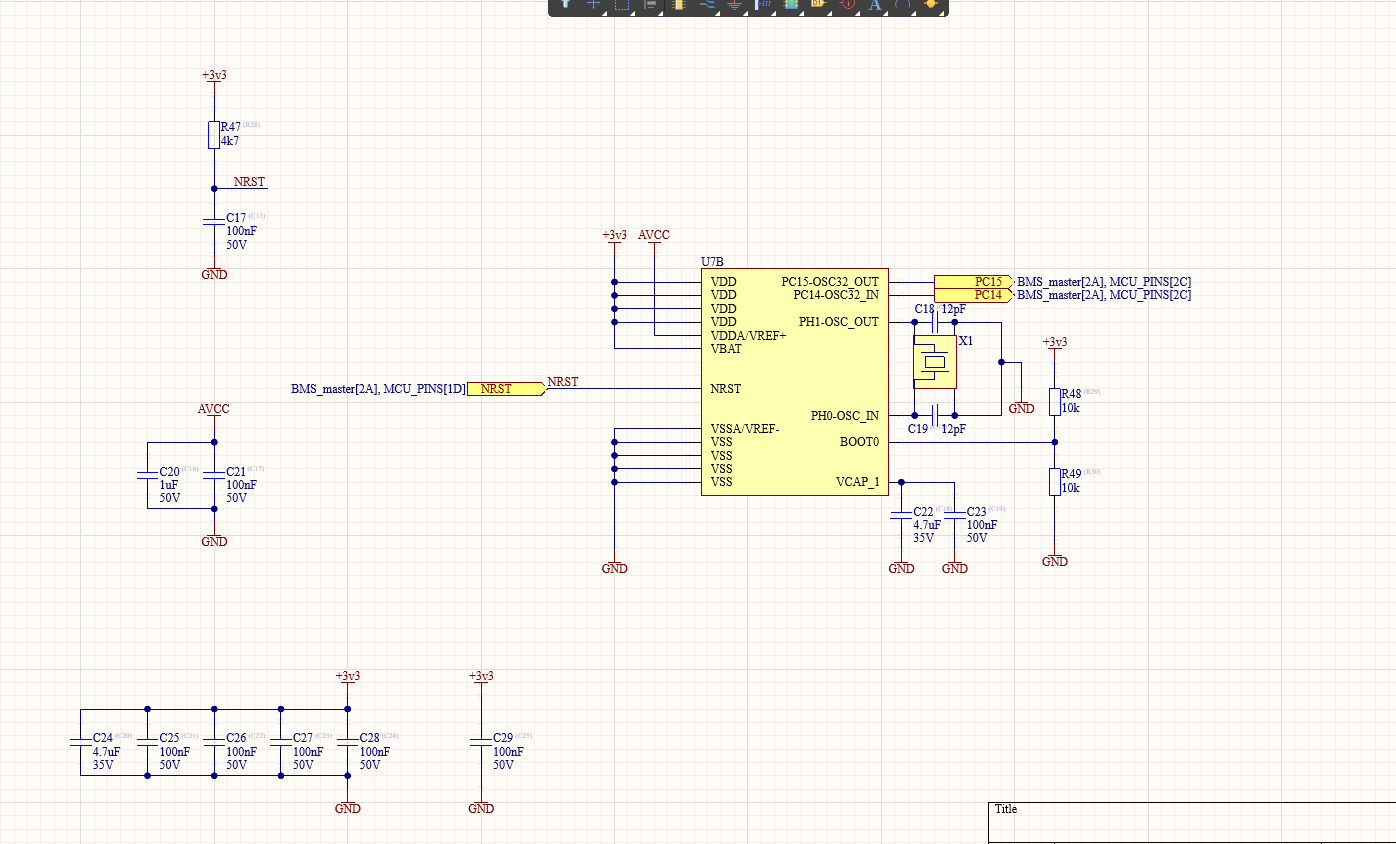Select the place text string tool
This screenshot has width=1396, height=844.
(x=876, y=7)
